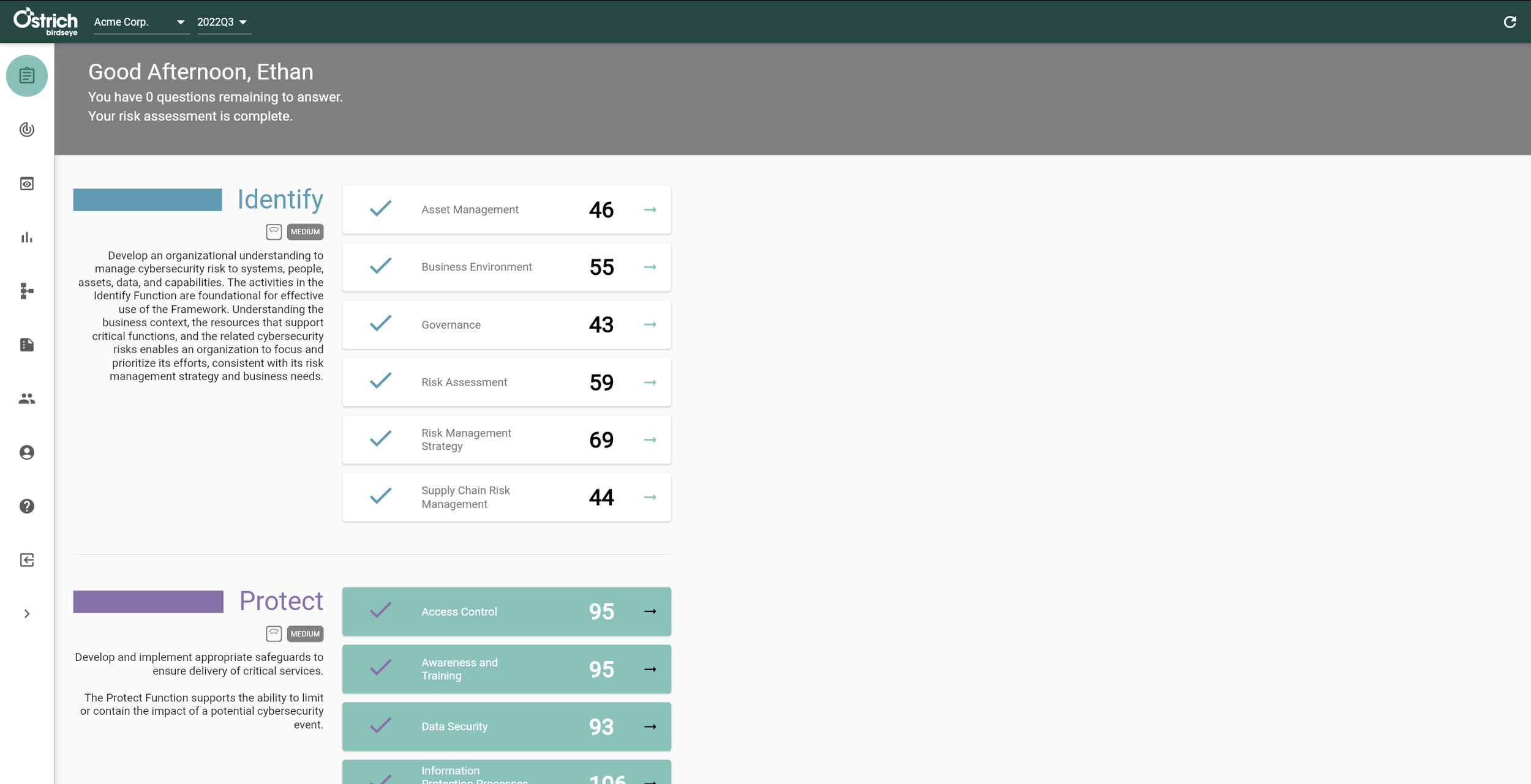Open the bar chart reports view
This screenshot has width=1531, height=784.
(x=27, y=237)
